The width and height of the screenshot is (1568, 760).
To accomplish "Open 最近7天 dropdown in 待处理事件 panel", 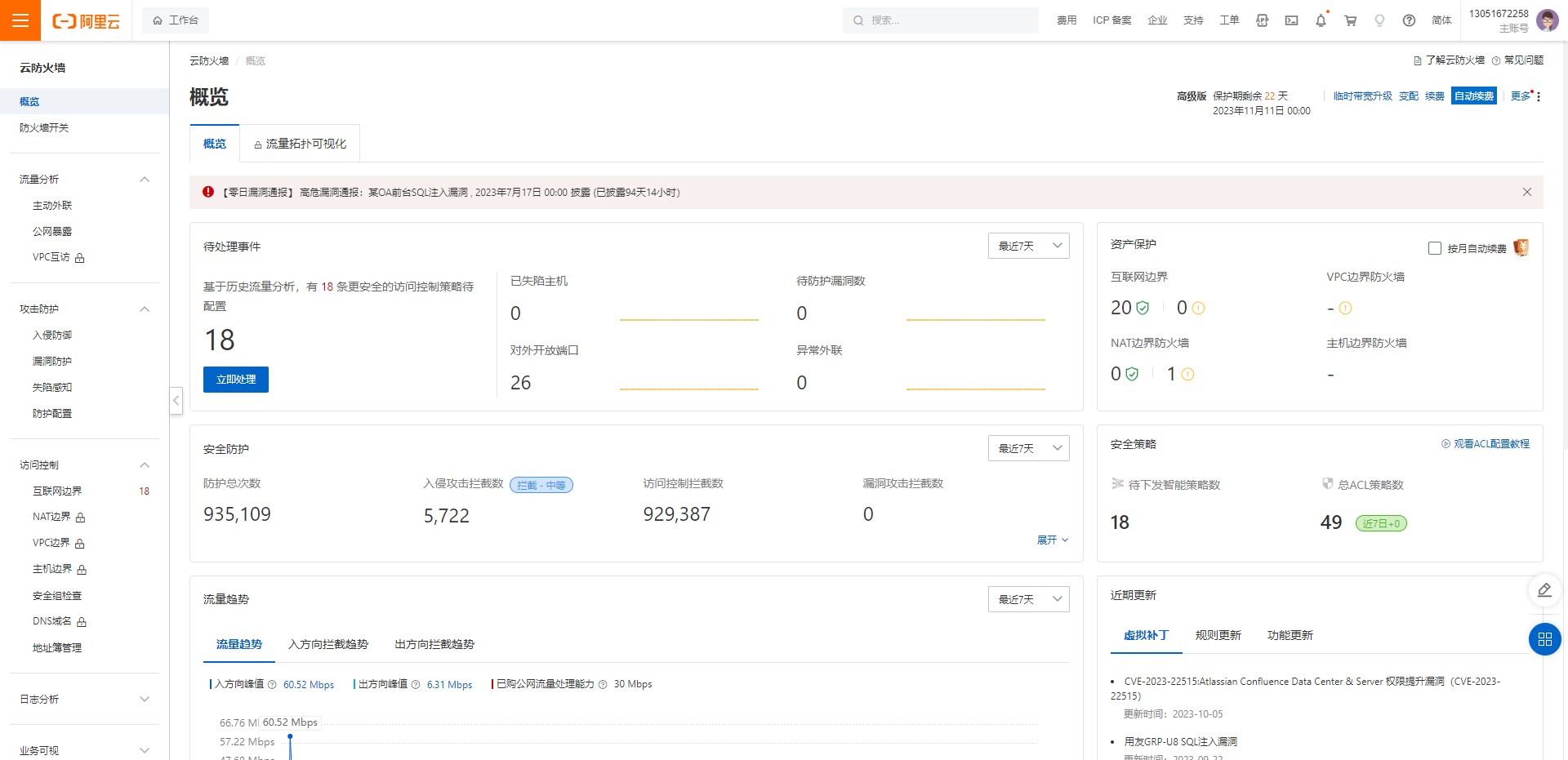I will pos(1028,246).
